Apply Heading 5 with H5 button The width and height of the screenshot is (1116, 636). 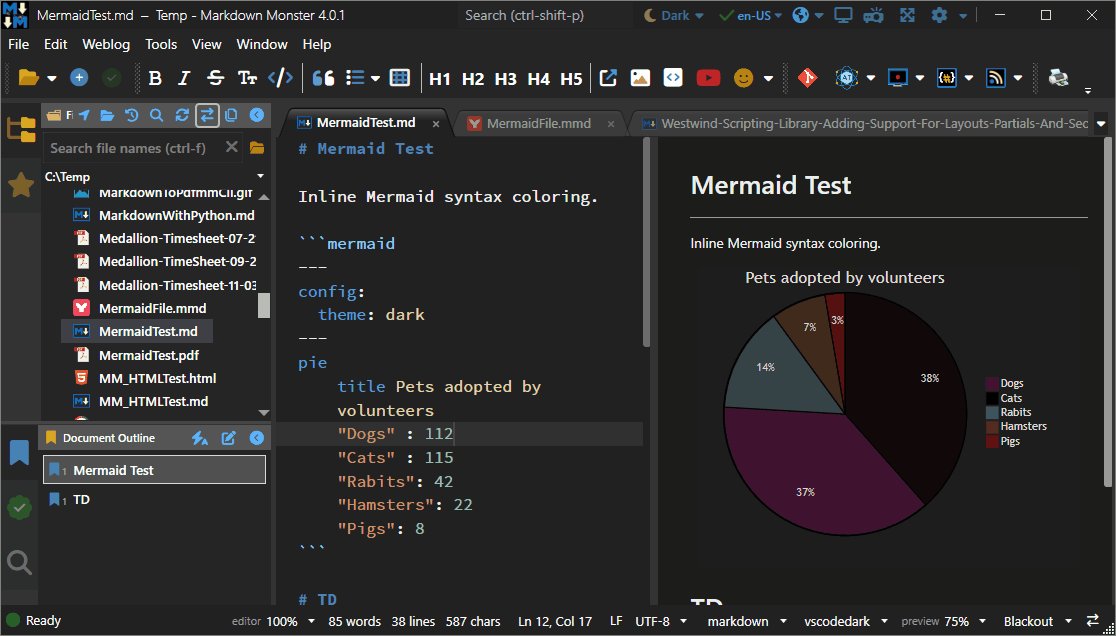571,79
